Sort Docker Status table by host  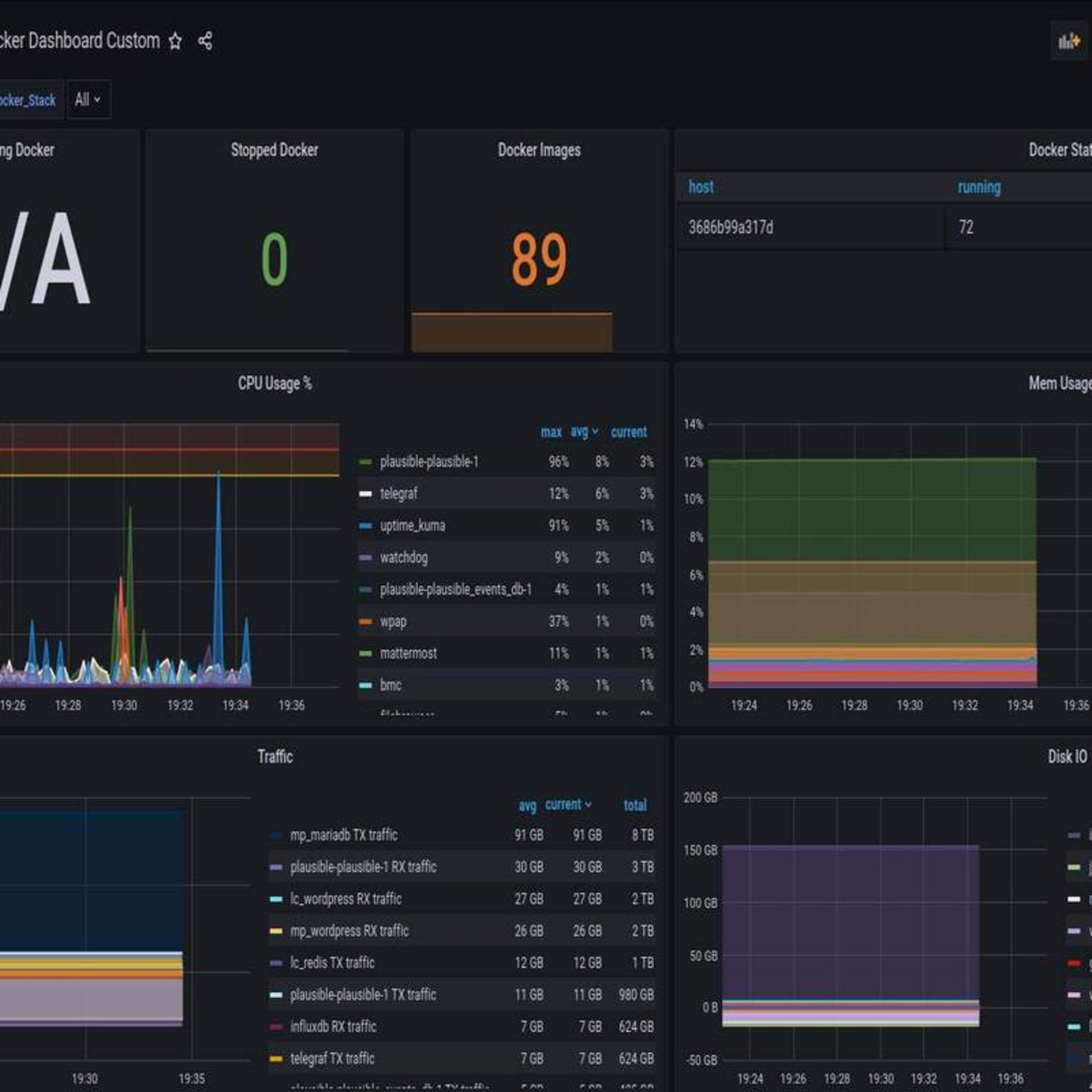(701, 187)
